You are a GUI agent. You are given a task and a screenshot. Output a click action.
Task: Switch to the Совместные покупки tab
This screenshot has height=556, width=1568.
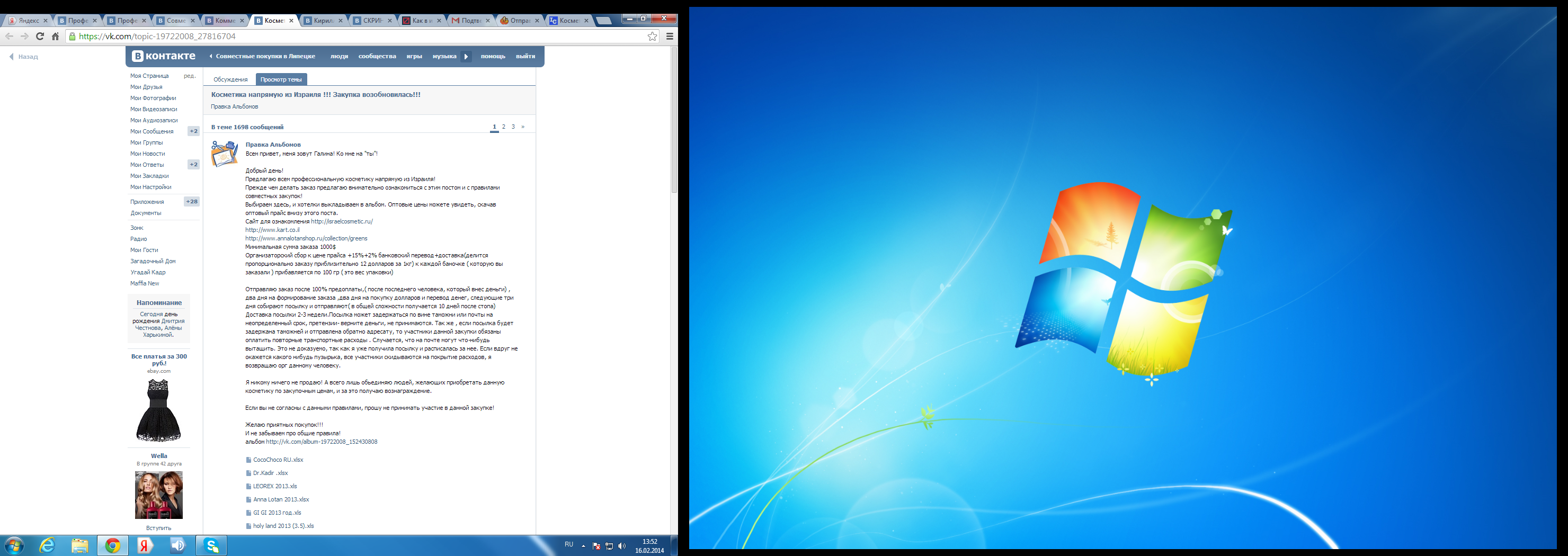tap(175, 21)
